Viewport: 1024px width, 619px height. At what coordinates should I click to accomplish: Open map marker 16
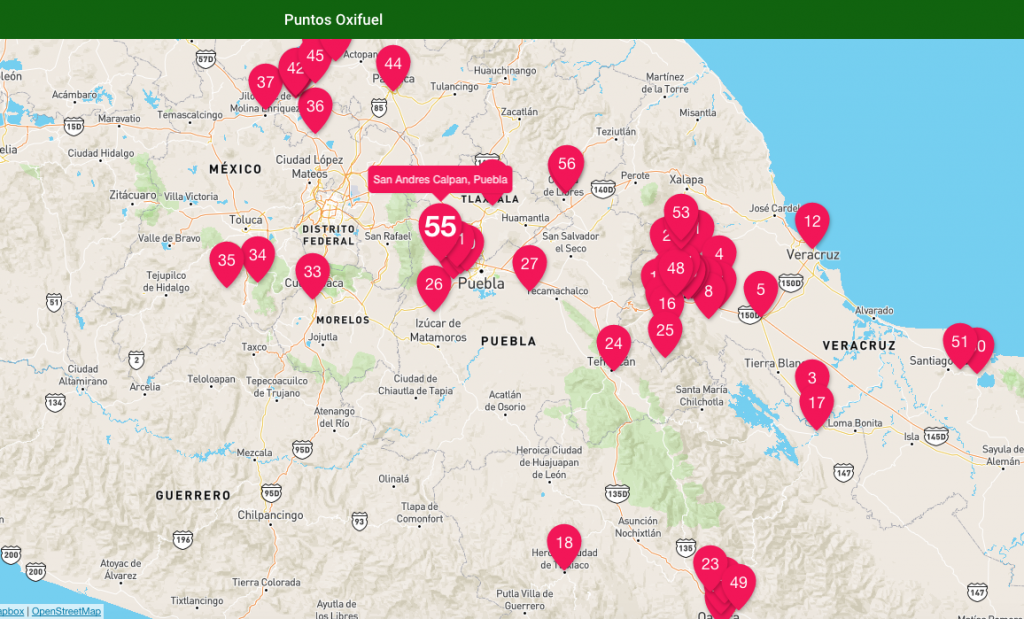[665, 306]
